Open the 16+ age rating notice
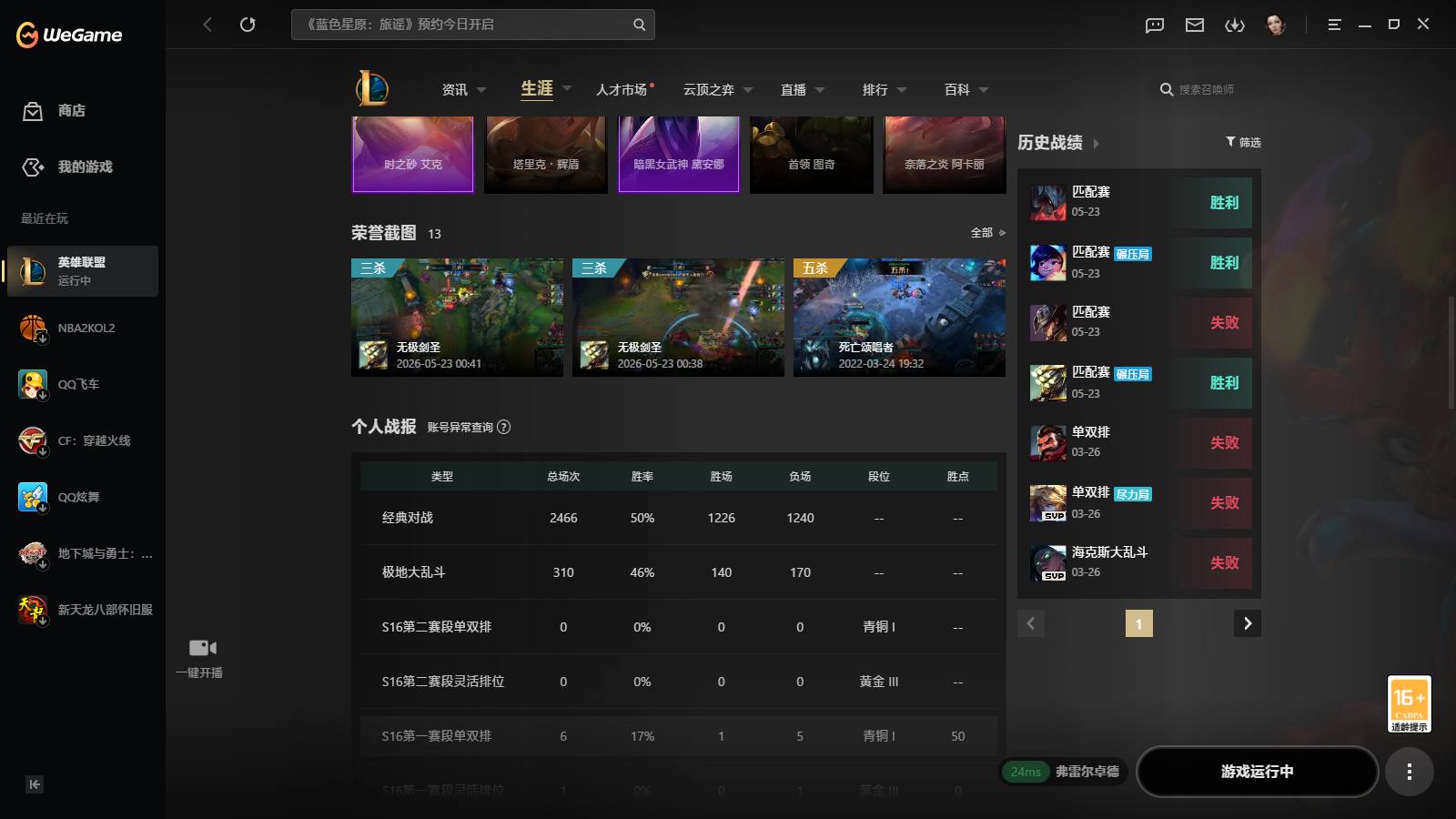This screenshot has height=819, width=1456. pos(1409,703)
